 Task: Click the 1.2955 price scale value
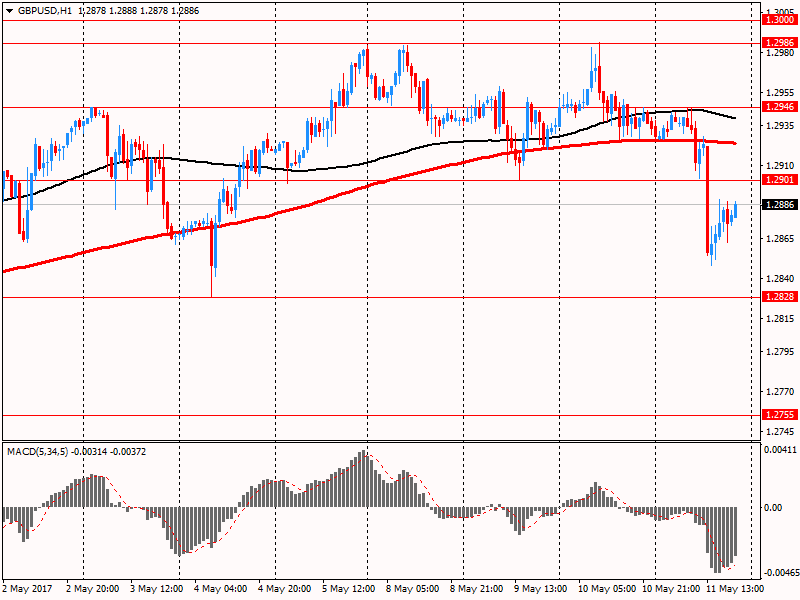781,93
